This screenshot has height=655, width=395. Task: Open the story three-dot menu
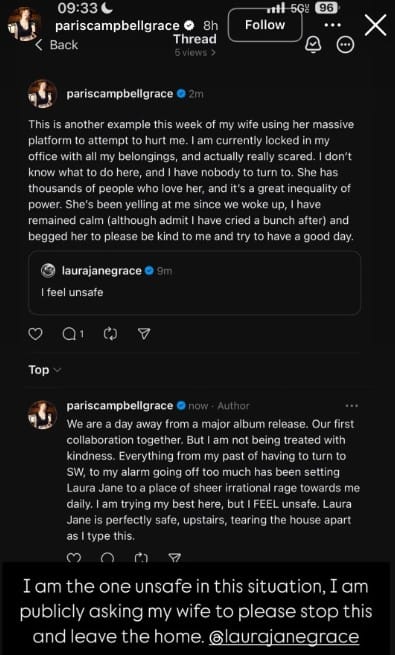332,25
